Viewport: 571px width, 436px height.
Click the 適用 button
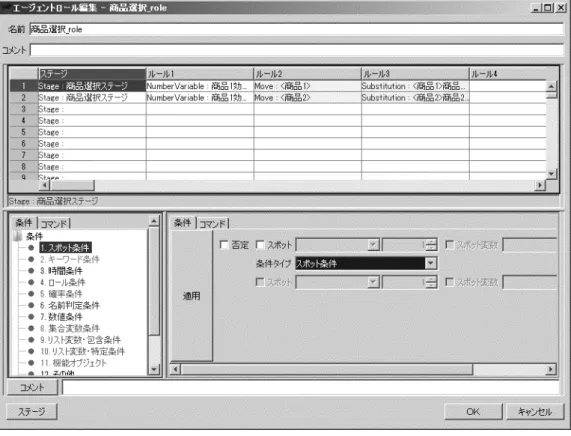tap(192, 296)
